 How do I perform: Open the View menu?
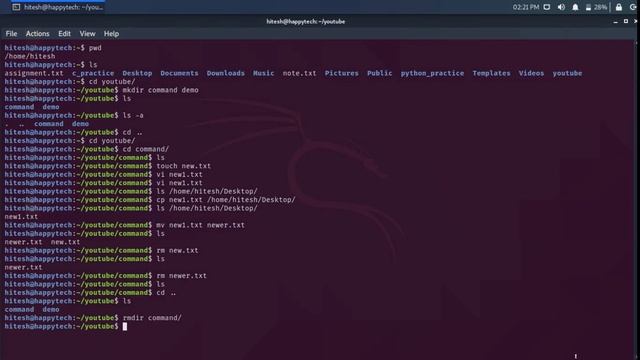pos(87,34)
